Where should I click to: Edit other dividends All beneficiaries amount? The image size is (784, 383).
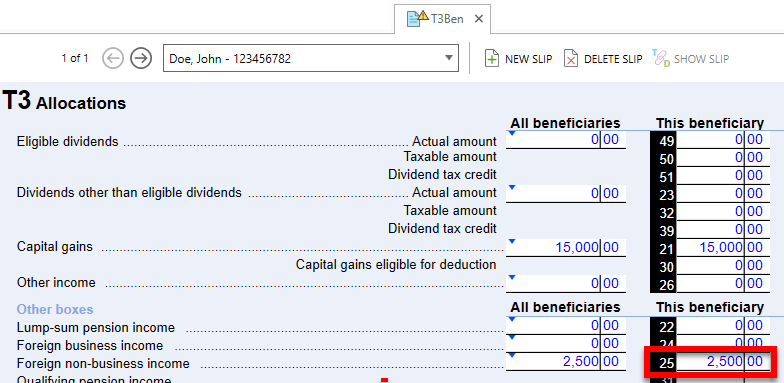point(566,194)
